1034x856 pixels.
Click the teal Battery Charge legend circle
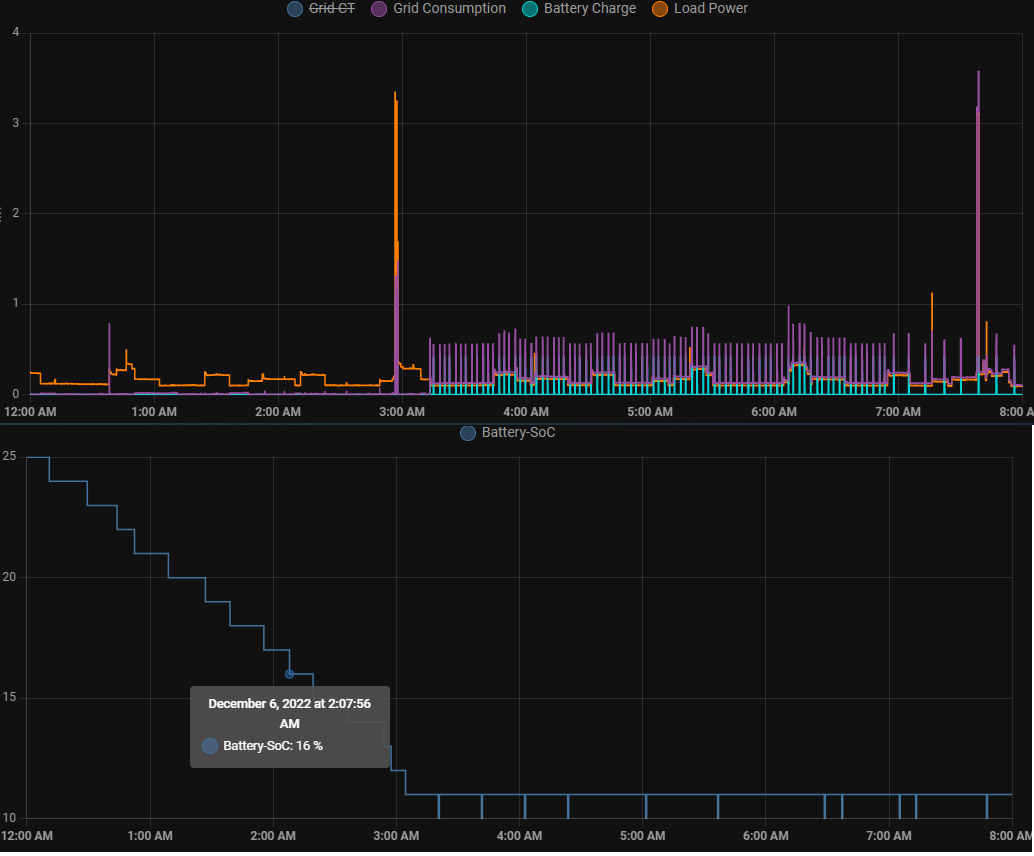coord(530,9)
